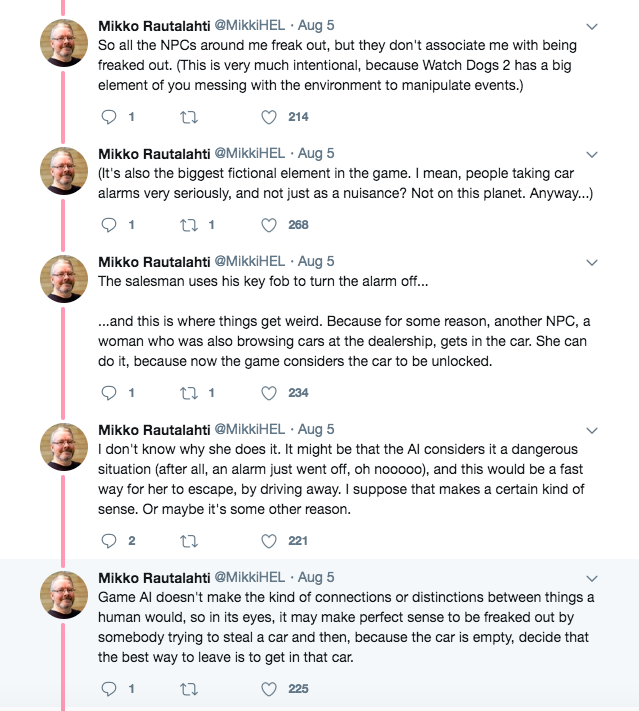Retweet the tweet about NPCs freaking out
The width and height of the screenshot is (639, 711).
point(187,117)
